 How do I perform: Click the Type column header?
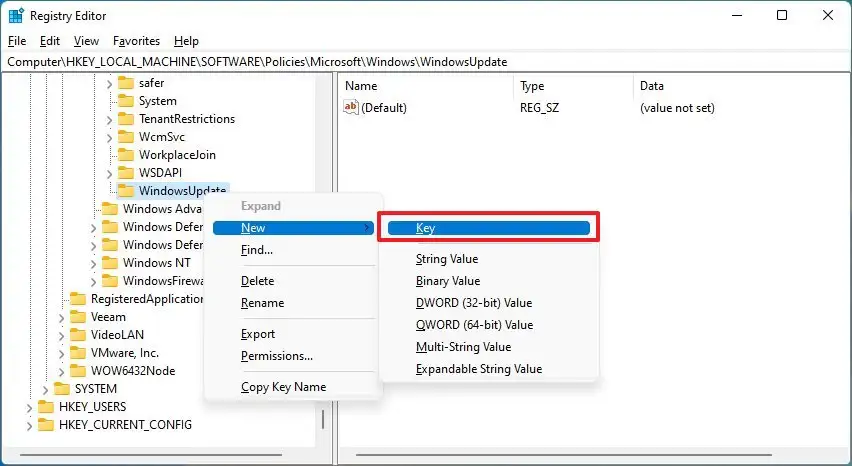tap(532, 87)
